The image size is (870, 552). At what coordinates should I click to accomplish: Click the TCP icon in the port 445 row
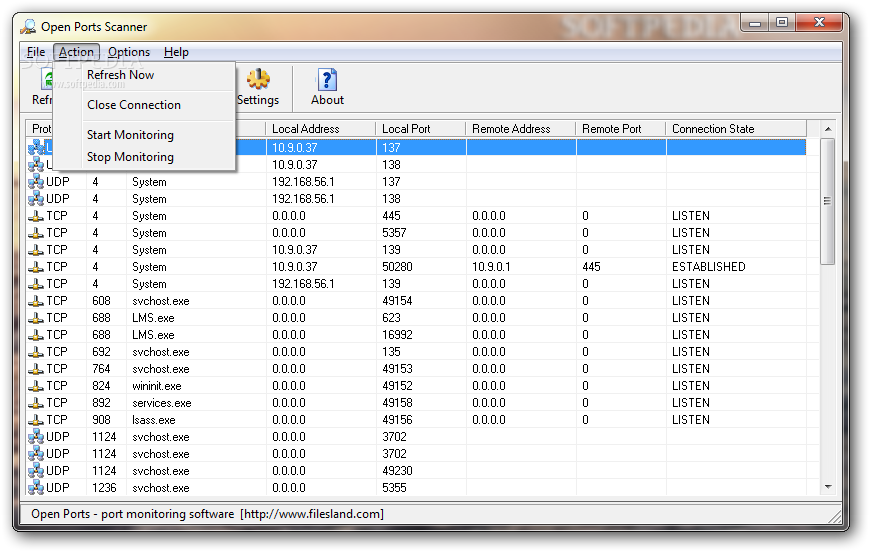click(x=36, y=216)
